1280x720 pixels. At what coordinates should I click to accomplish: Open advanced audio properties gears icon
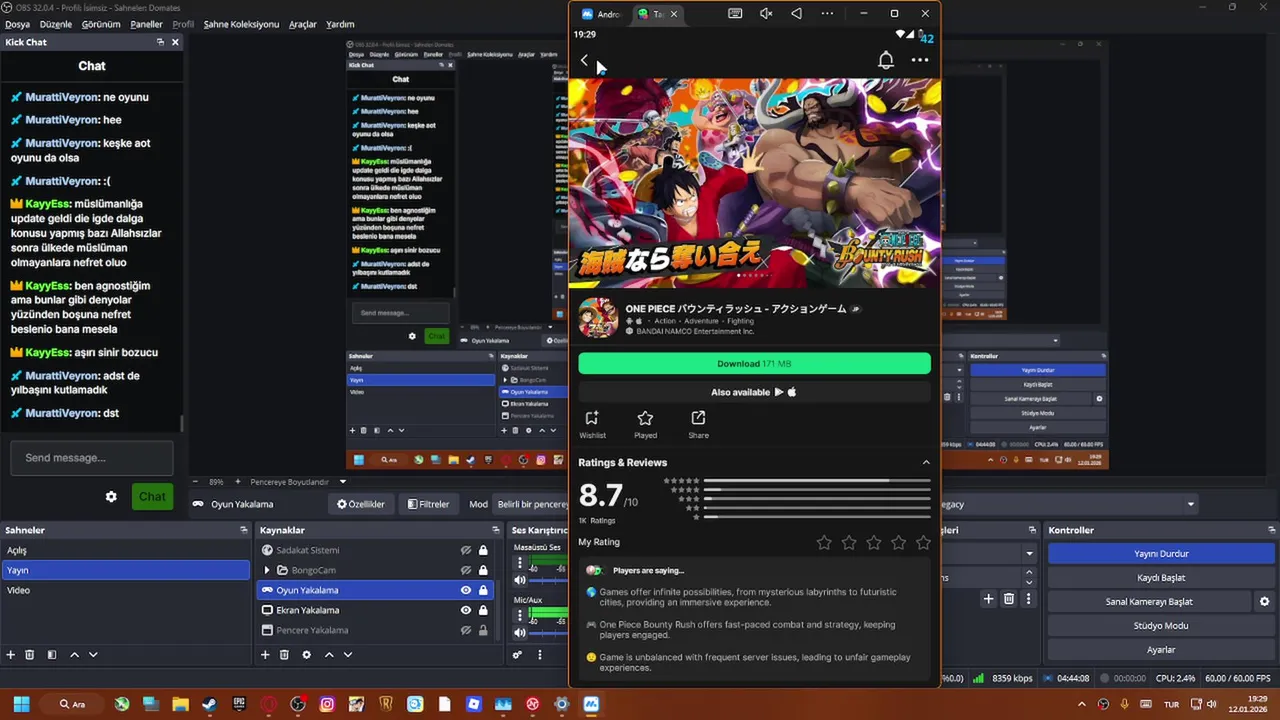point(517,655)
